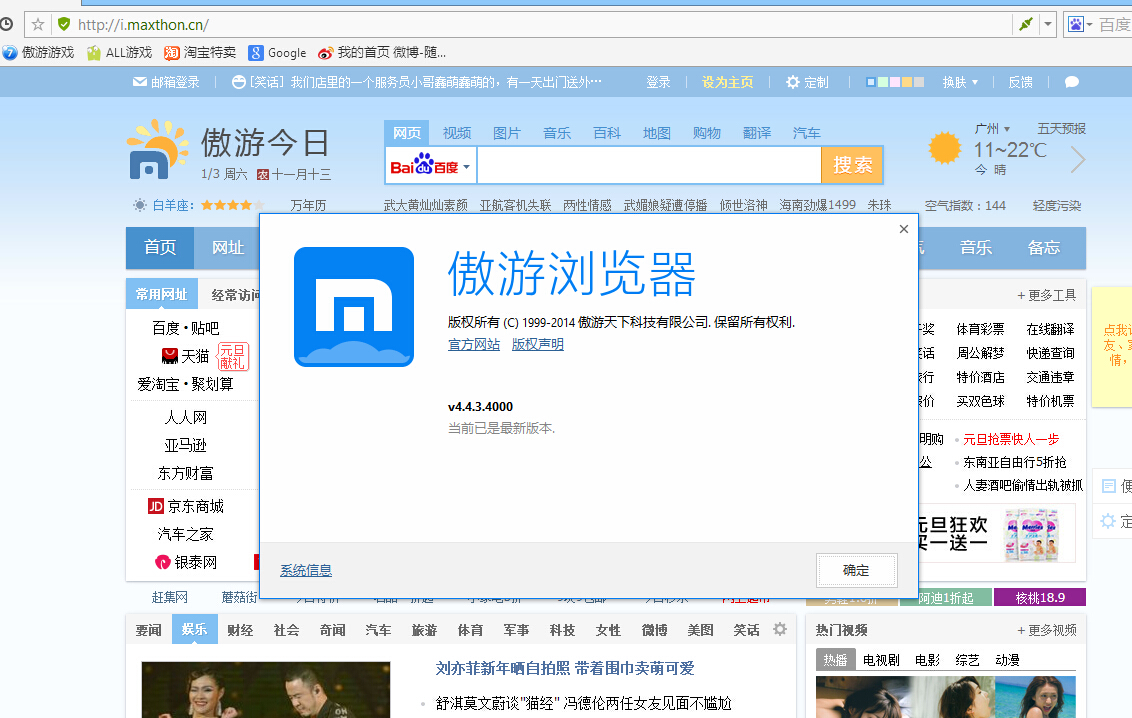Click the sunny weather icon
The width and height of the screenshot is (1132, 718).
[x=944, y=148]
